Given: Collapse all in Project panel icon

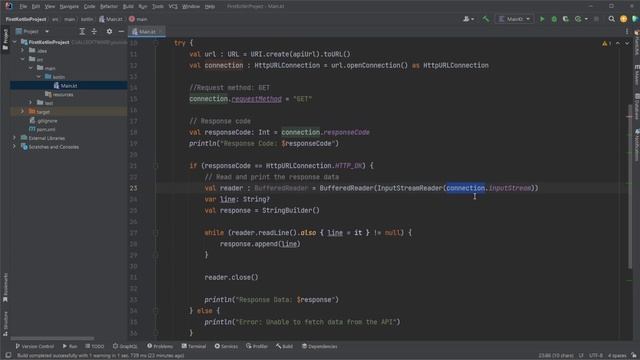Looking at the screenshot, I should pyautogui.click(x=94, y=31).
